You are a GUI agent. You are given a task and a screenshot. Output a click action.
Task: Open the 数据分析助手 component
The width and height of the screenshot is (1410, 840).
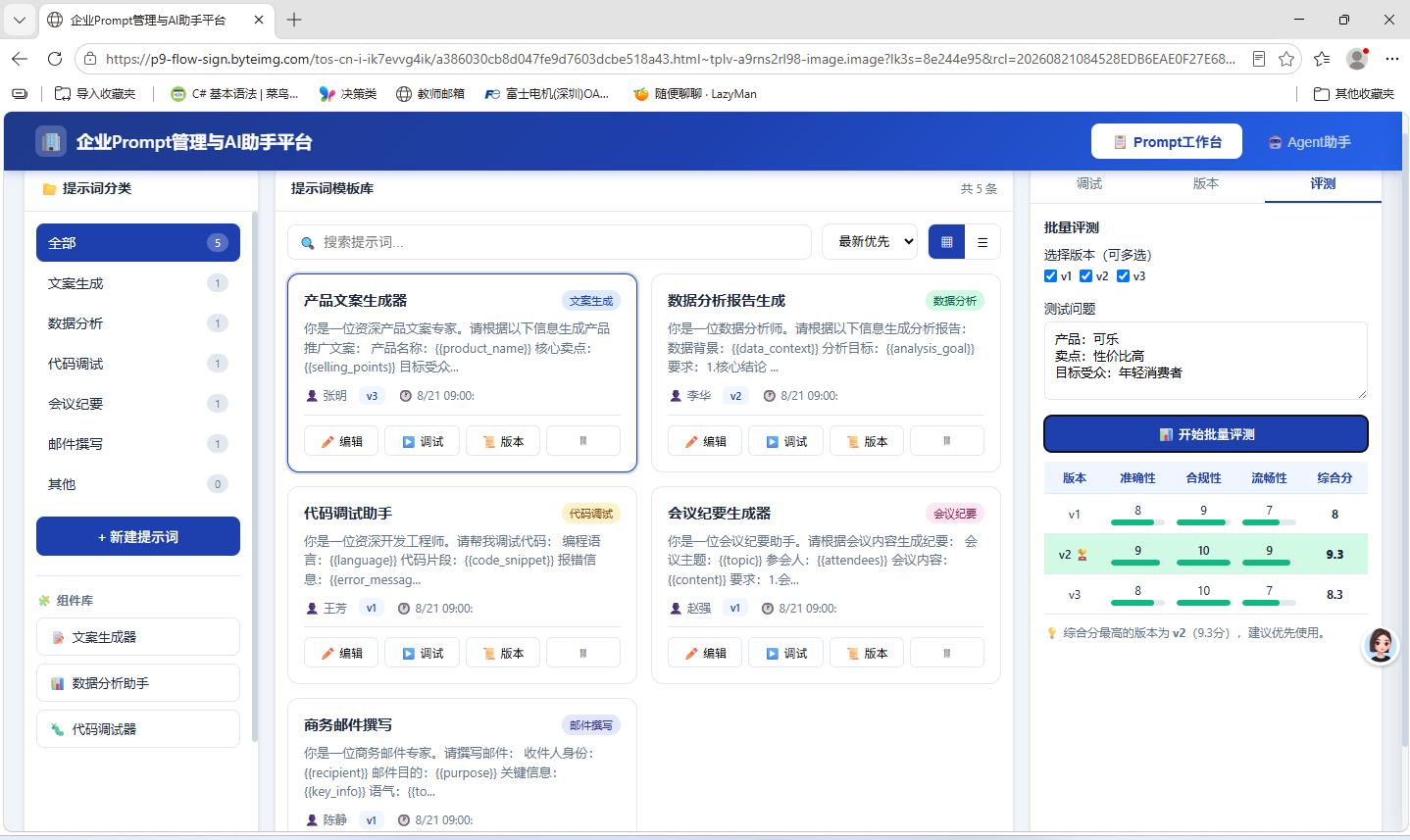138,682
